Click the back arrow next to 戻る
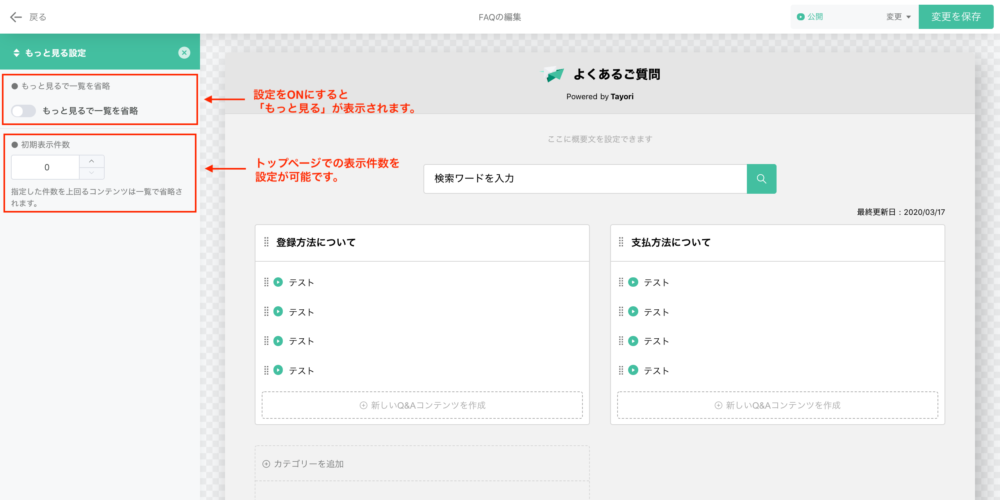 point(16,17)
